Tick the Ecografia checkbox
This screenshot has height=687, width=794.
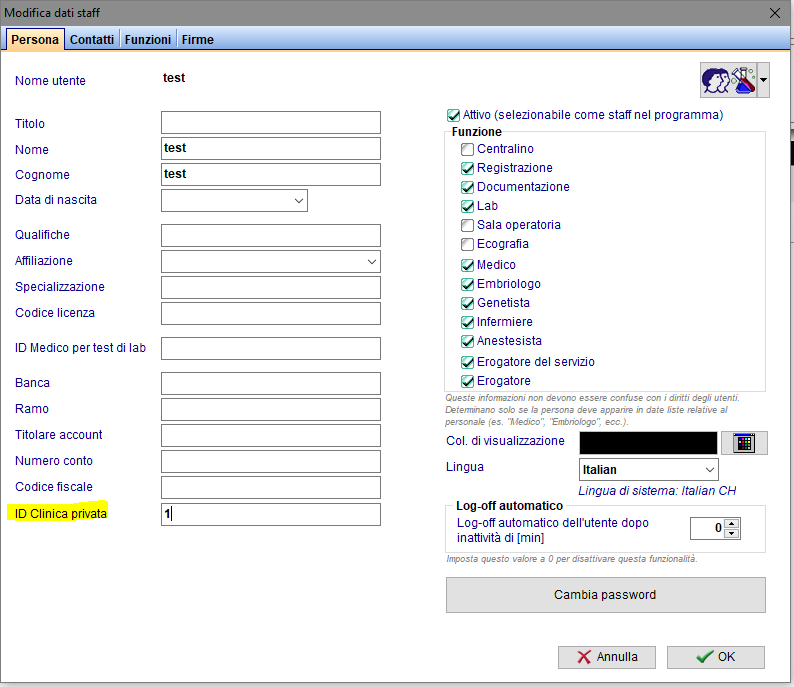pyautogui.click(x=467, y=245)
